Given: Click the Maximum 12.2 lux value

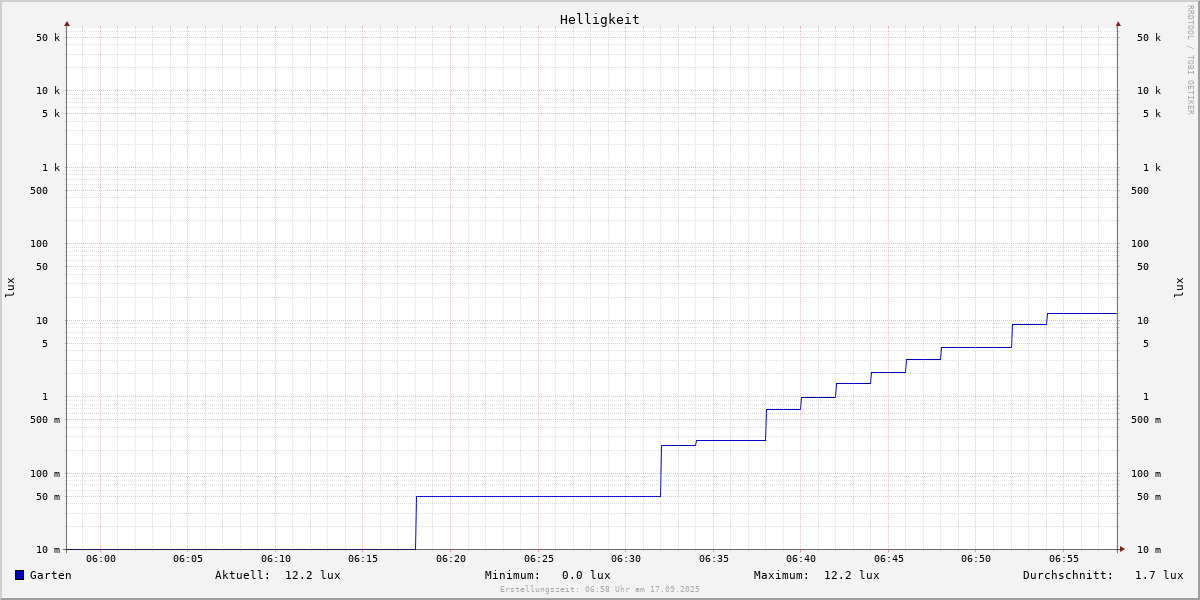Looking at the screenshot, I should click(x=851, y=575).
